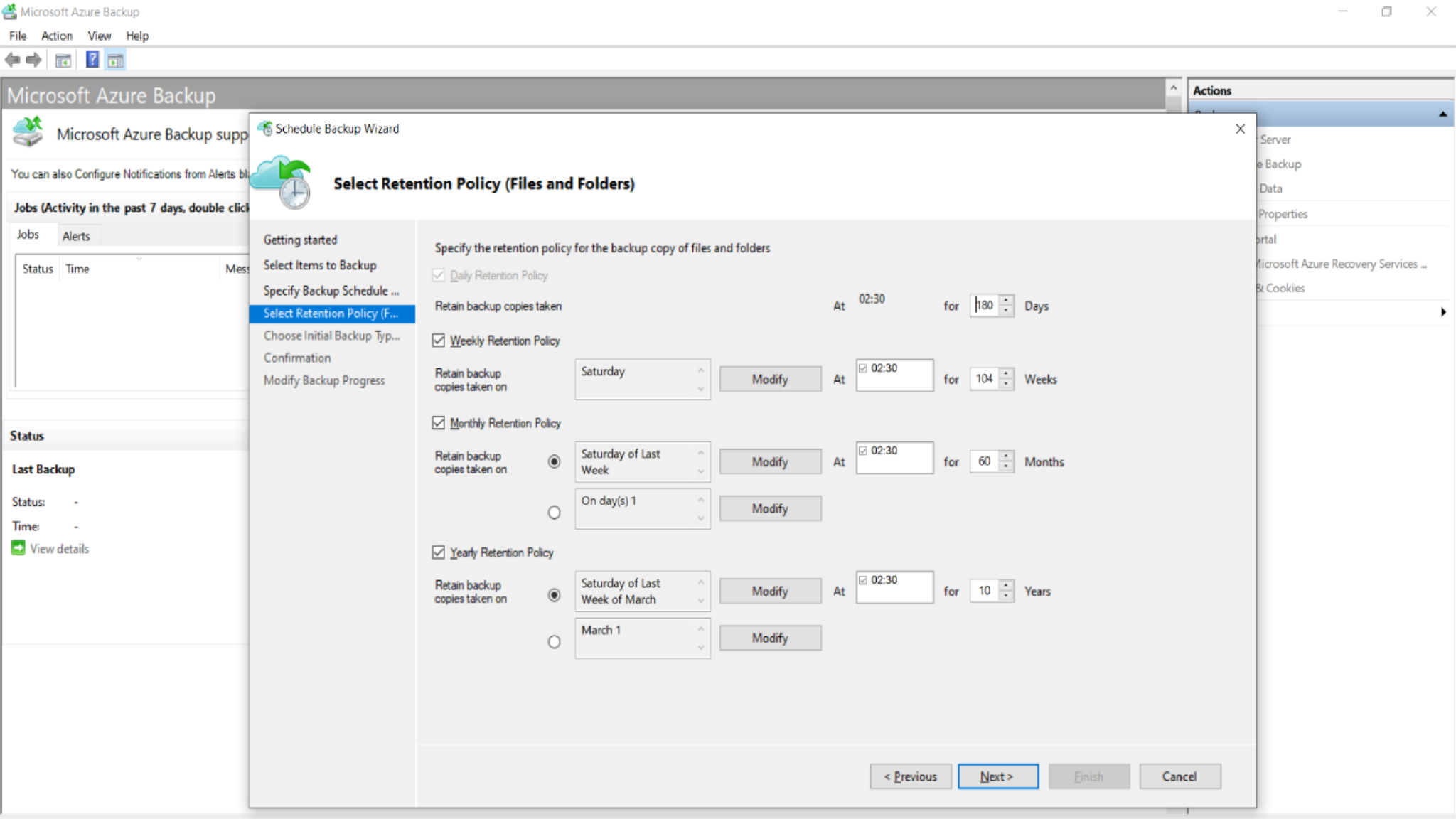Collapse the Actions pane section chevron
Image resolution: width=1456 pixels, height=819 pixels.
pyautogui.click(x=1442, y=113)
